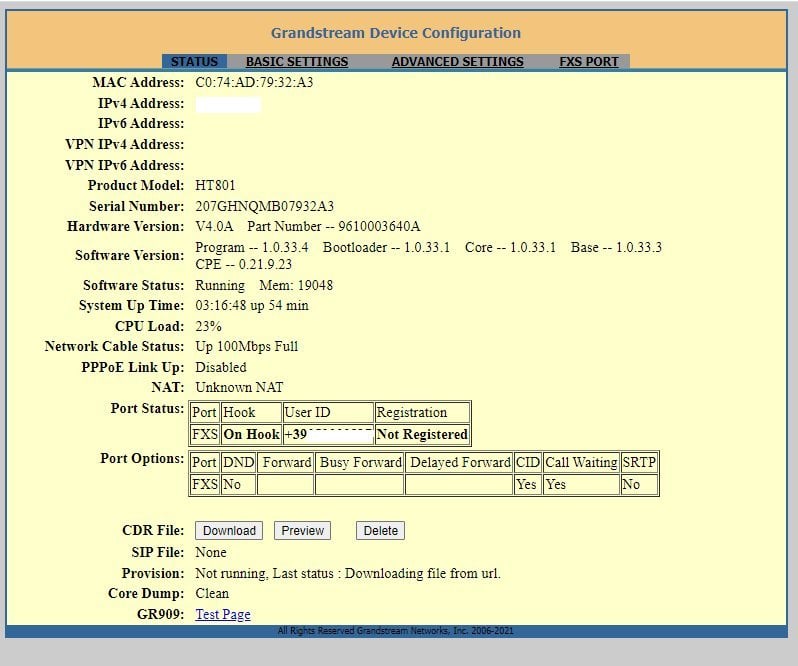Switch to BASIC SETTINGS tab
This screenshot has width=798, height=666.
click(297, 62)
